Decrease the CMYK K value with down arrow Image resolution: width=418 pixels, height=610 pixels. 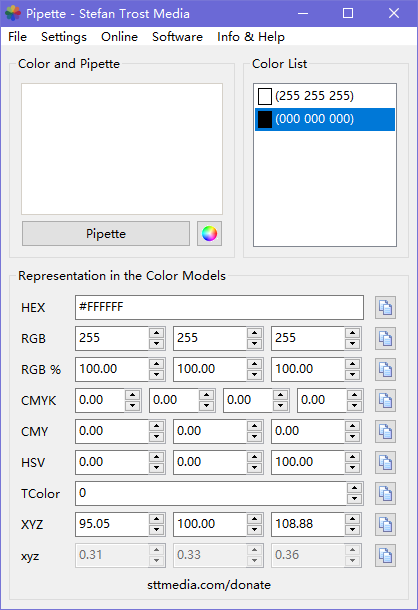point(355,406)
